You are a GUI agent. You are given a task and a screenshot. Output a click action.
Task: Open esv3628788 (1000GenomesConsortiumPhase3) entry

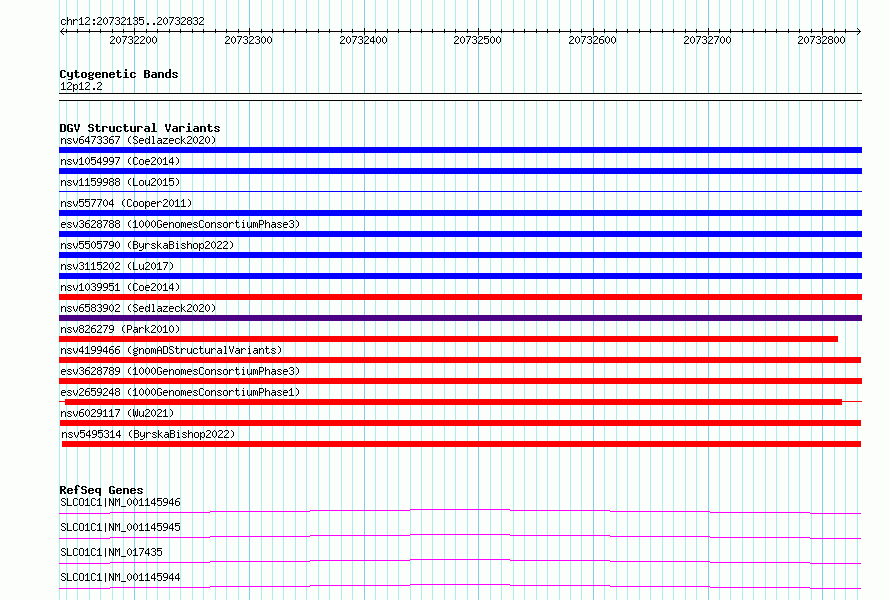[180, 224]
